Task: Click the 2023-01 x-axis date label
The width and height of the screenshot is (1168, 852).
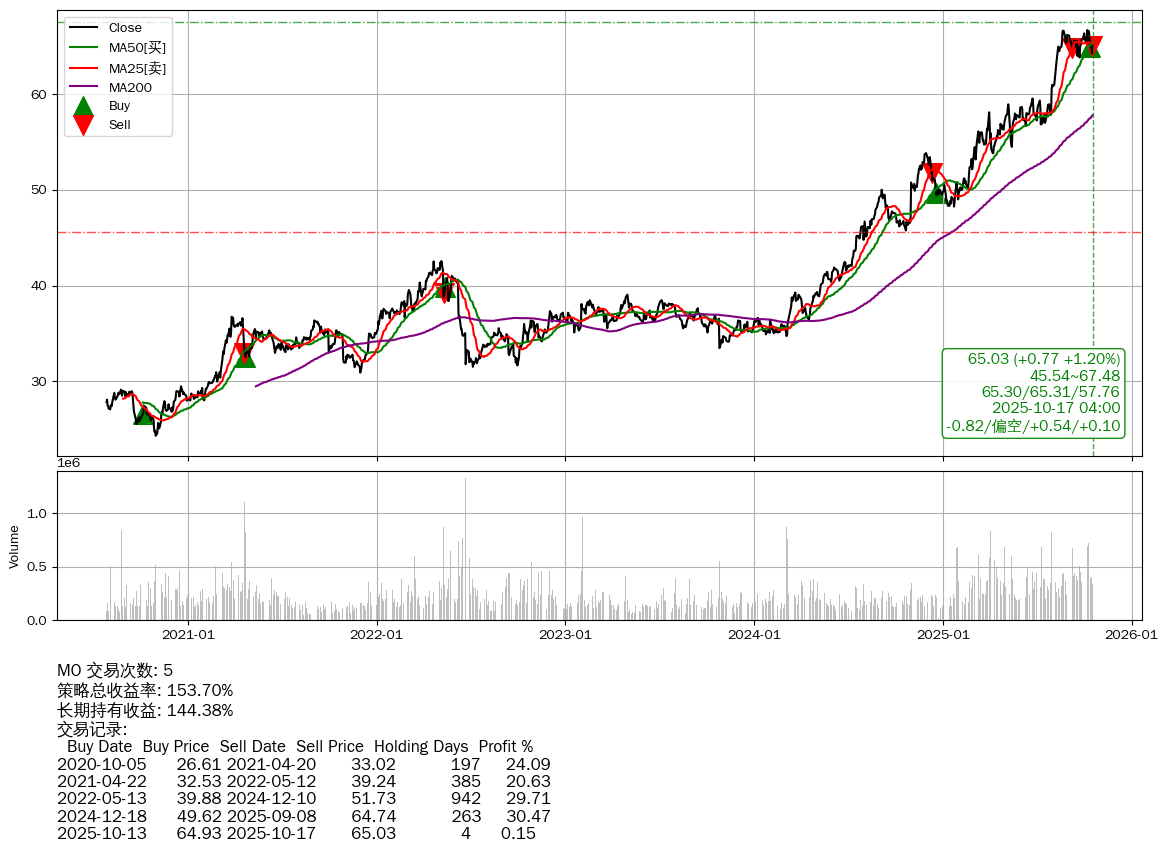Action: point(566,634)
